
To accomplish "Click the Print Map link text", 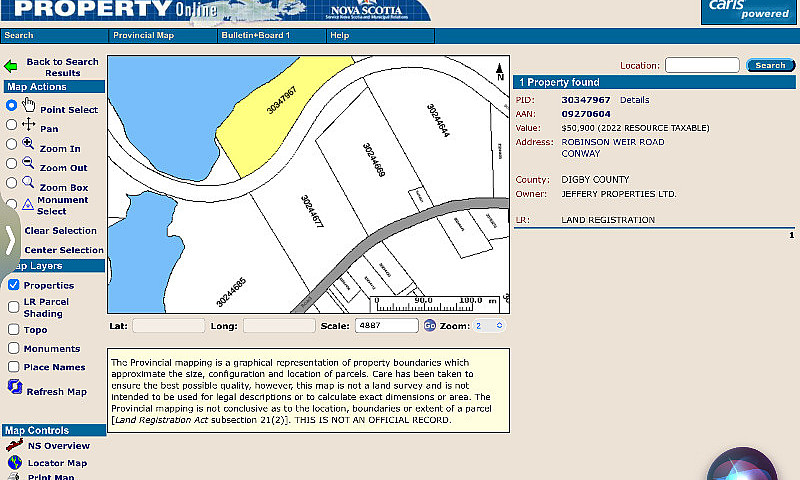I will (51, 477).
